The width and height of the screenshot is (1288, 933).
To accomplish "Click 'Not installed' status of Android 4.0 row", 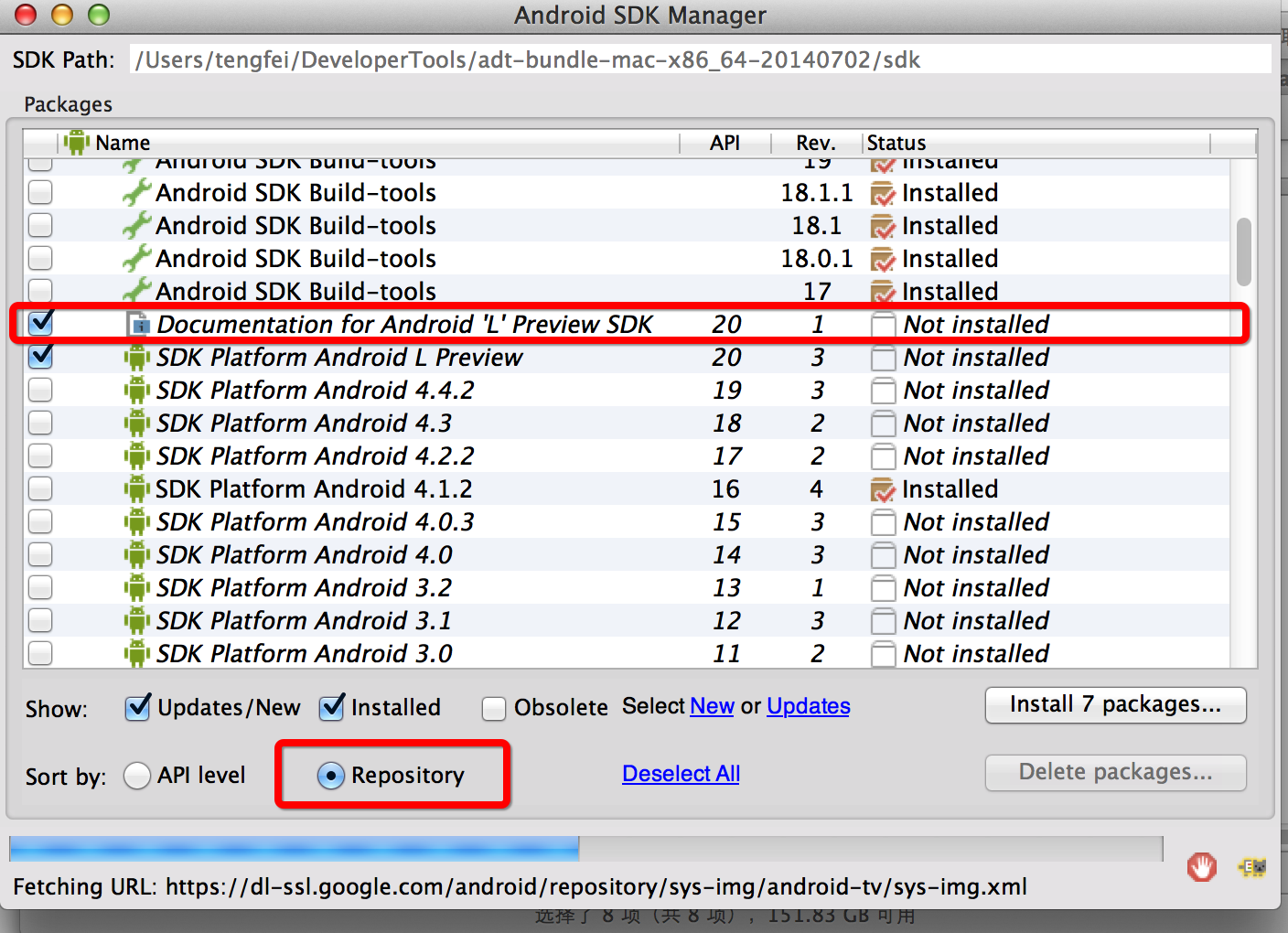I will coord(976,555).
